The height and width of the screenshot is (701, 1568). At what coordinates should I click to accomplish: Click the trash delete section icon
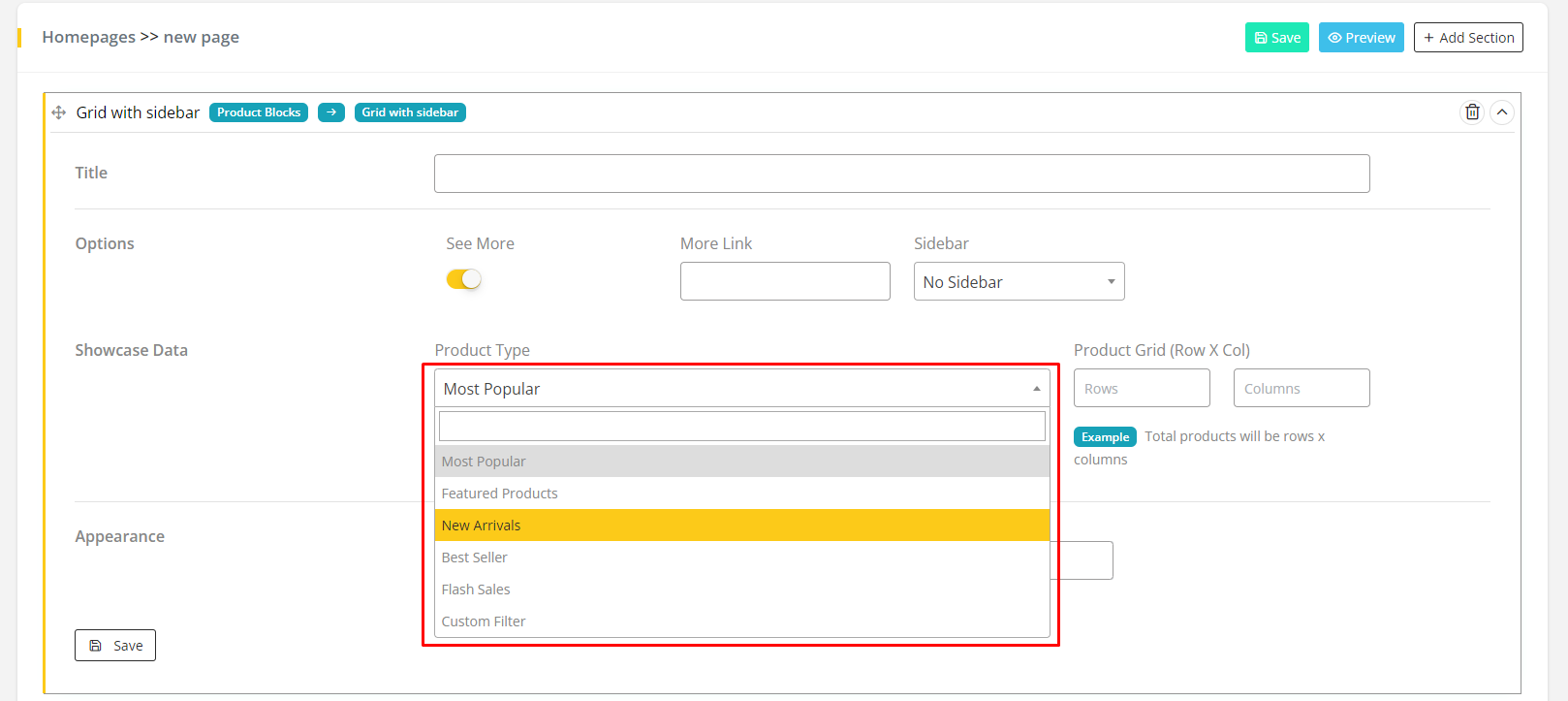coord(1472,112)
